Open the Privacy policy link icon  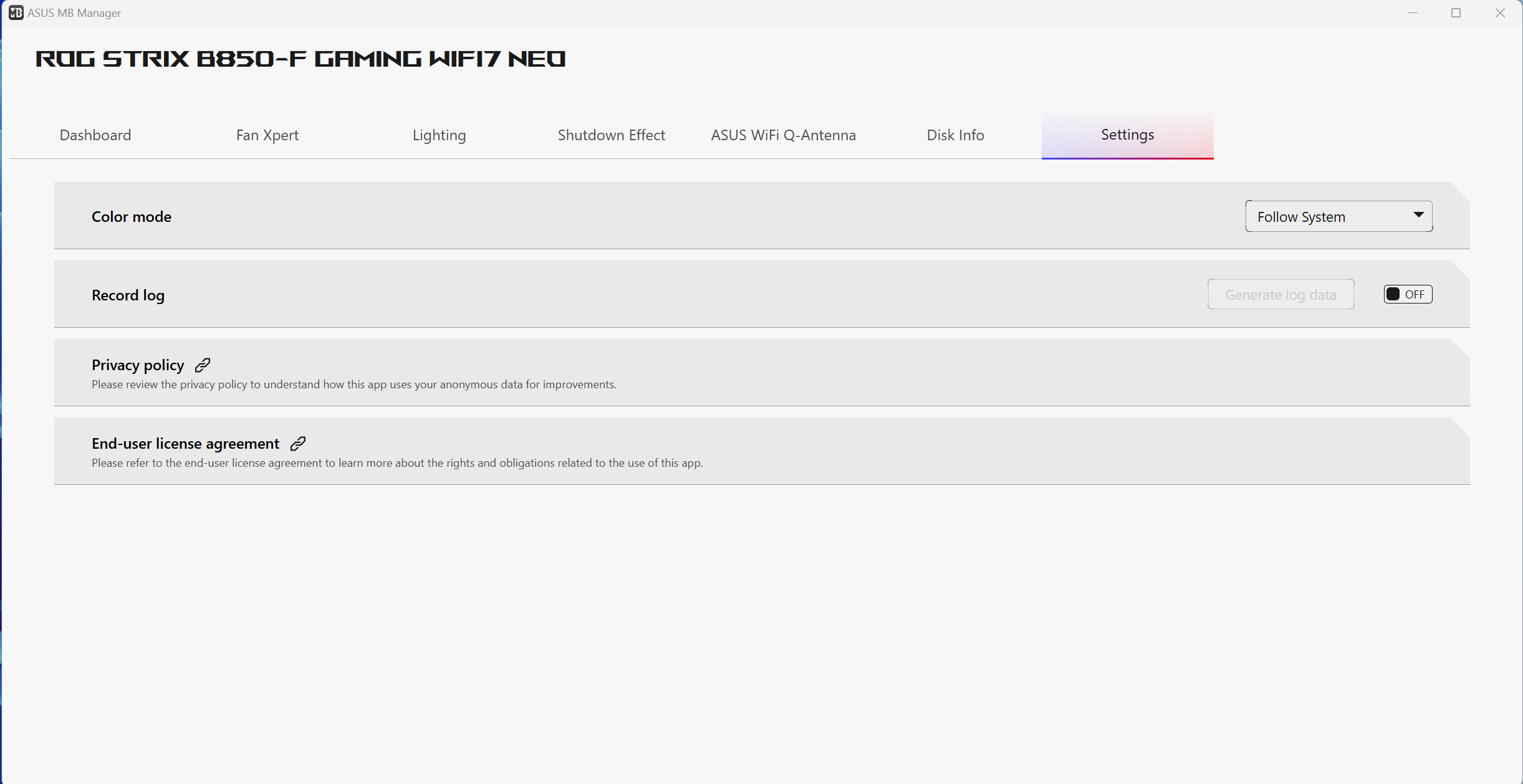pos(203,365)
